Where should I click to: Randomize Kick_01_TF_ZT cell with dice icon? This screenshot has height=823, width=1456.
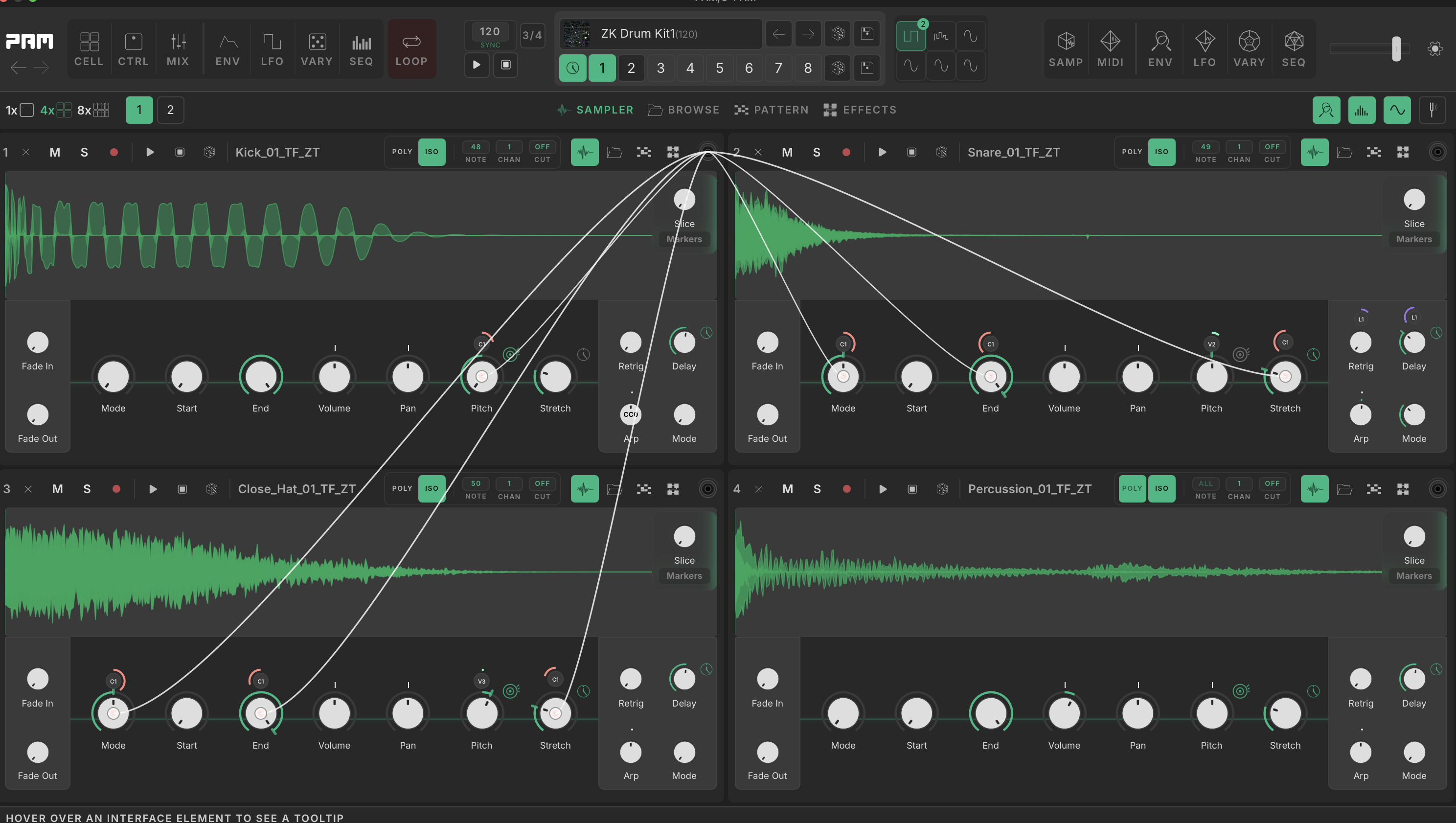(209, 152)
